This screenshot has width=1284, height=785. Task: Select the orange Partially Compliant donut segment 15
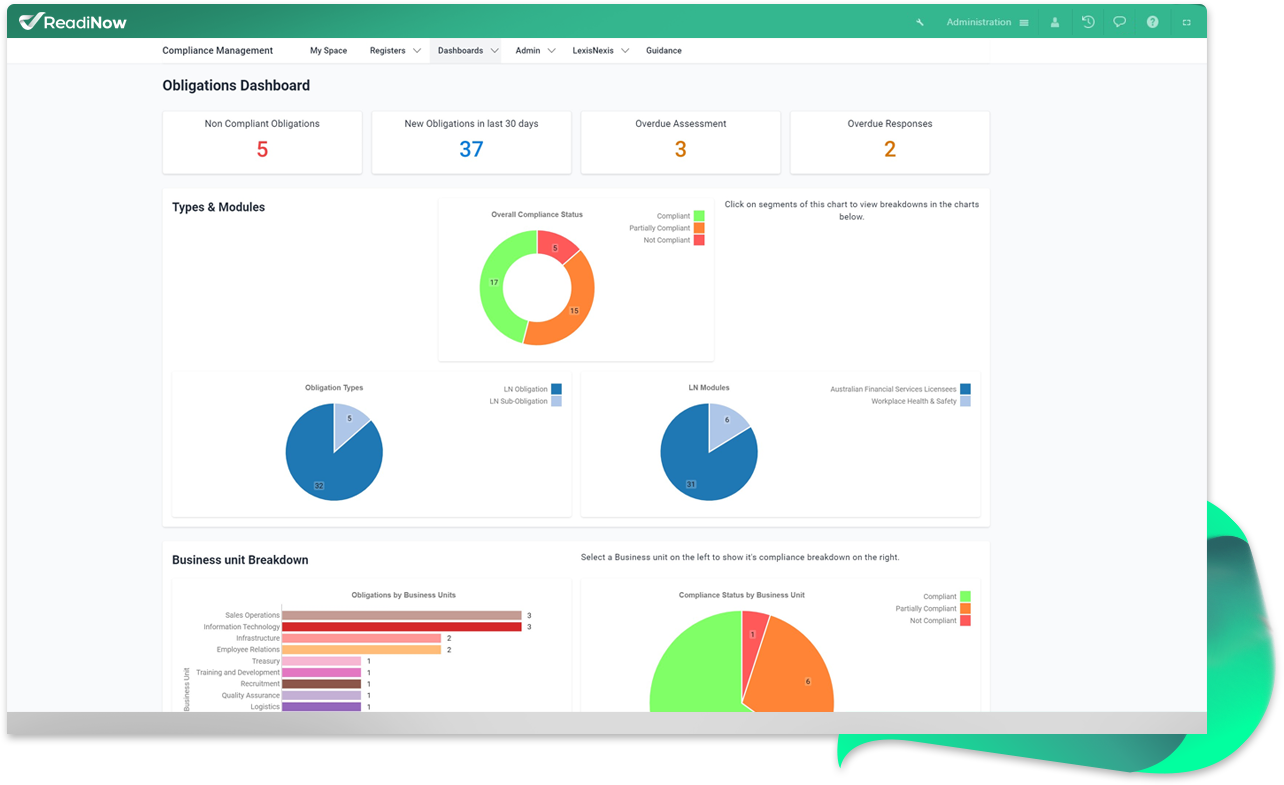tap(574, 310)
